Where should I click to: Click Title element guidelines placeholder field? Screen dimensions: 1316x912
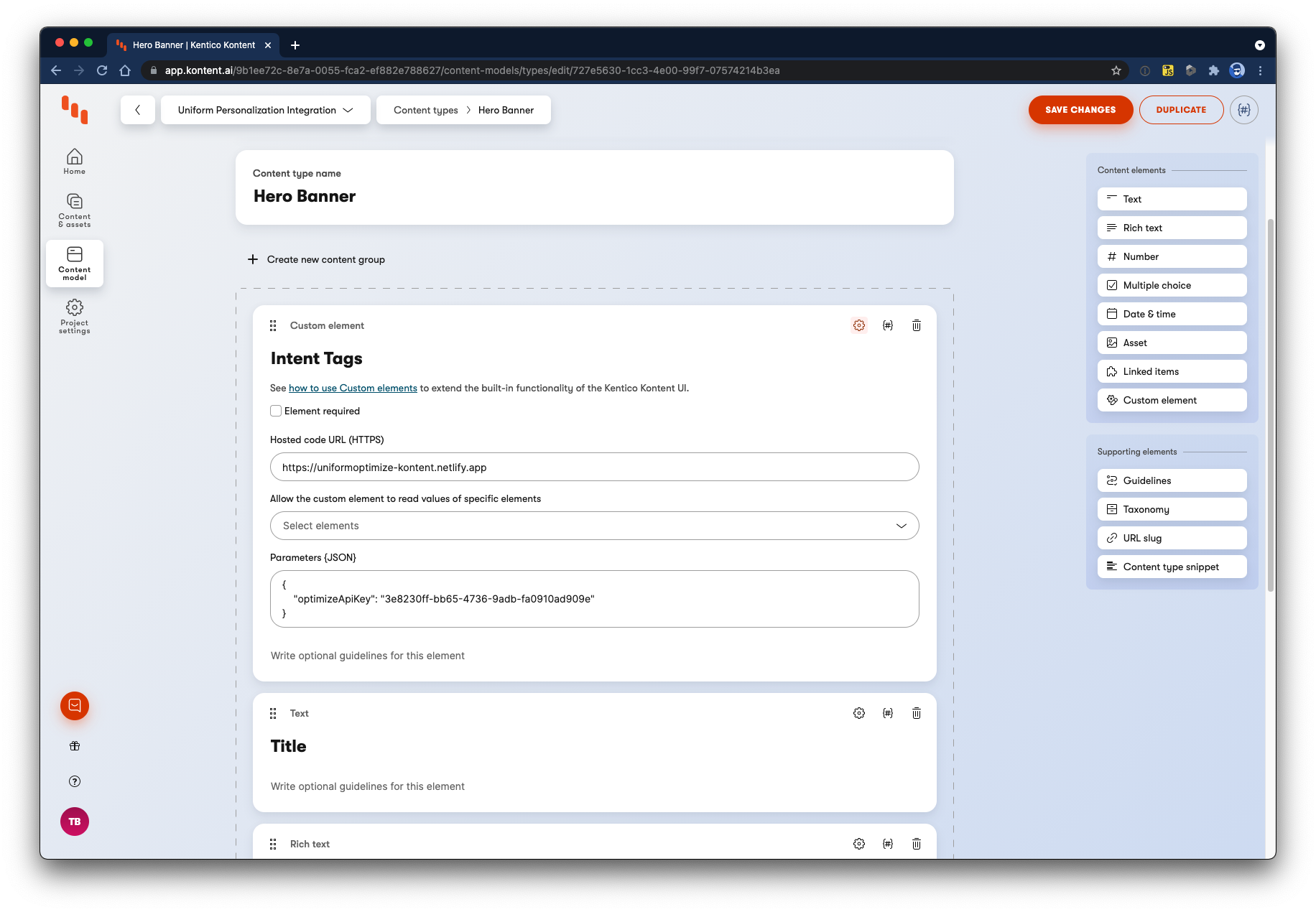click(x=368, y=786)
